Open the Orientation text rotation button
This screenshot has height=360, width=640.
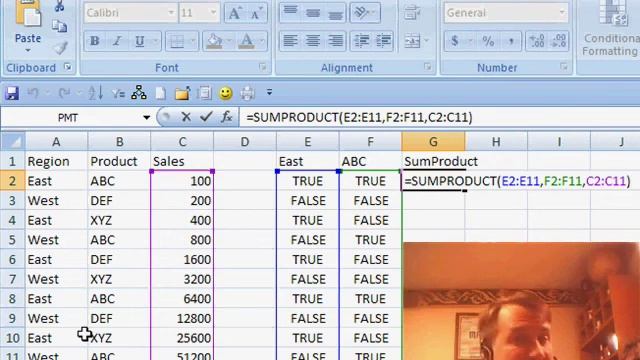pyautogui.click(x=364, y=12)
